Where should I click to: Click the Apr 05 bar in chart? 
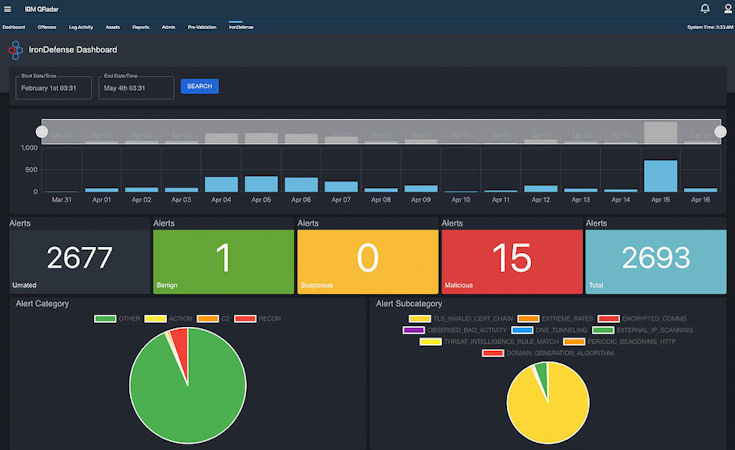(x=261, y=184)
